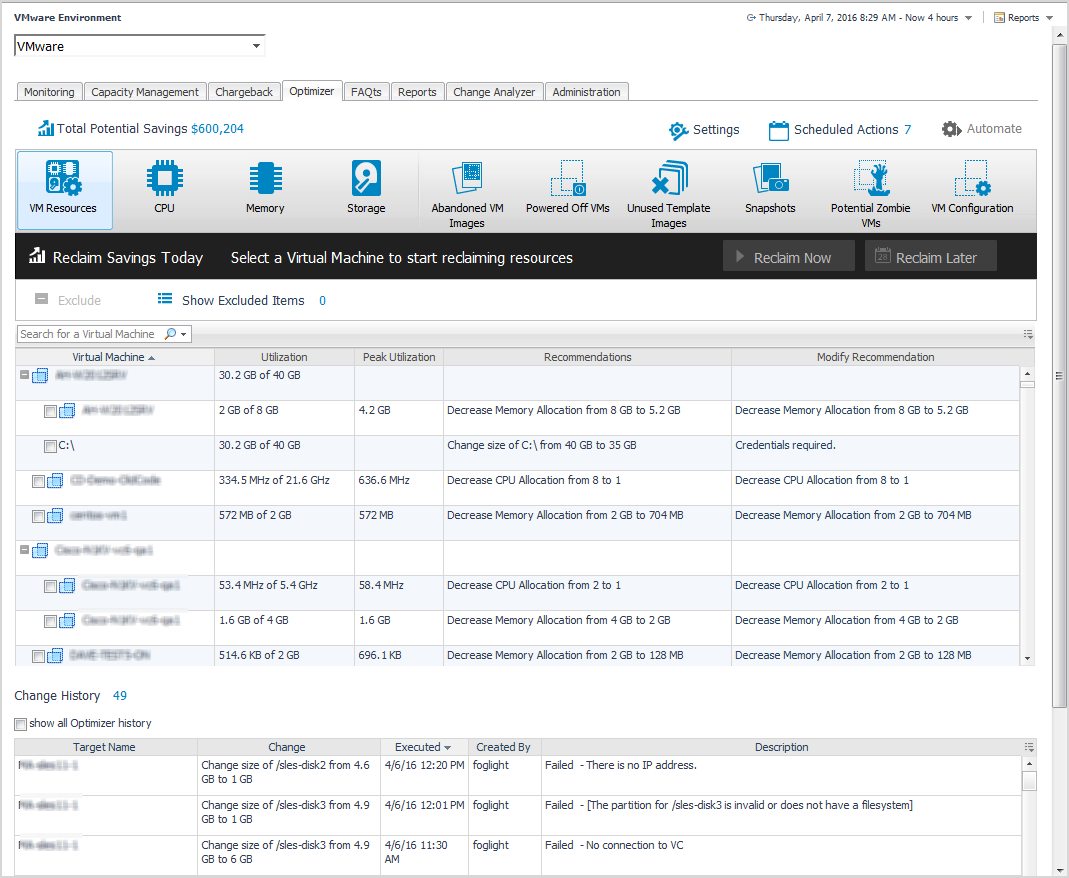Open optimizer Settings

pyautogui.click(x=704, y=130)
